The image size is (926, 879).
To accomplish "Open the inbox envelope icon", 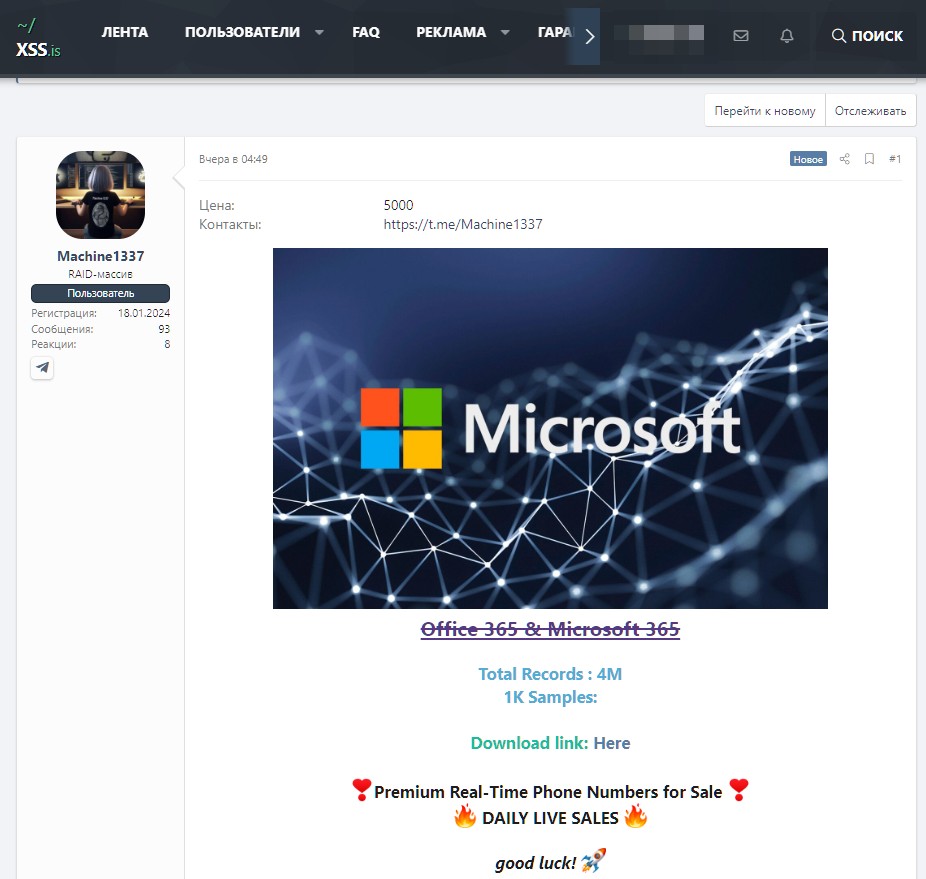I will point(740,36).
